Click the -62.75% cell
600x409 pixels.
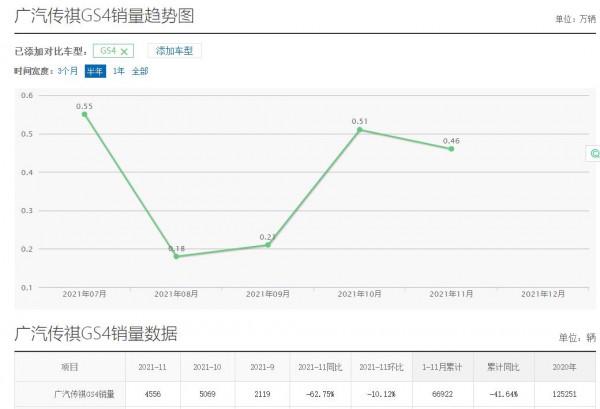320,394
